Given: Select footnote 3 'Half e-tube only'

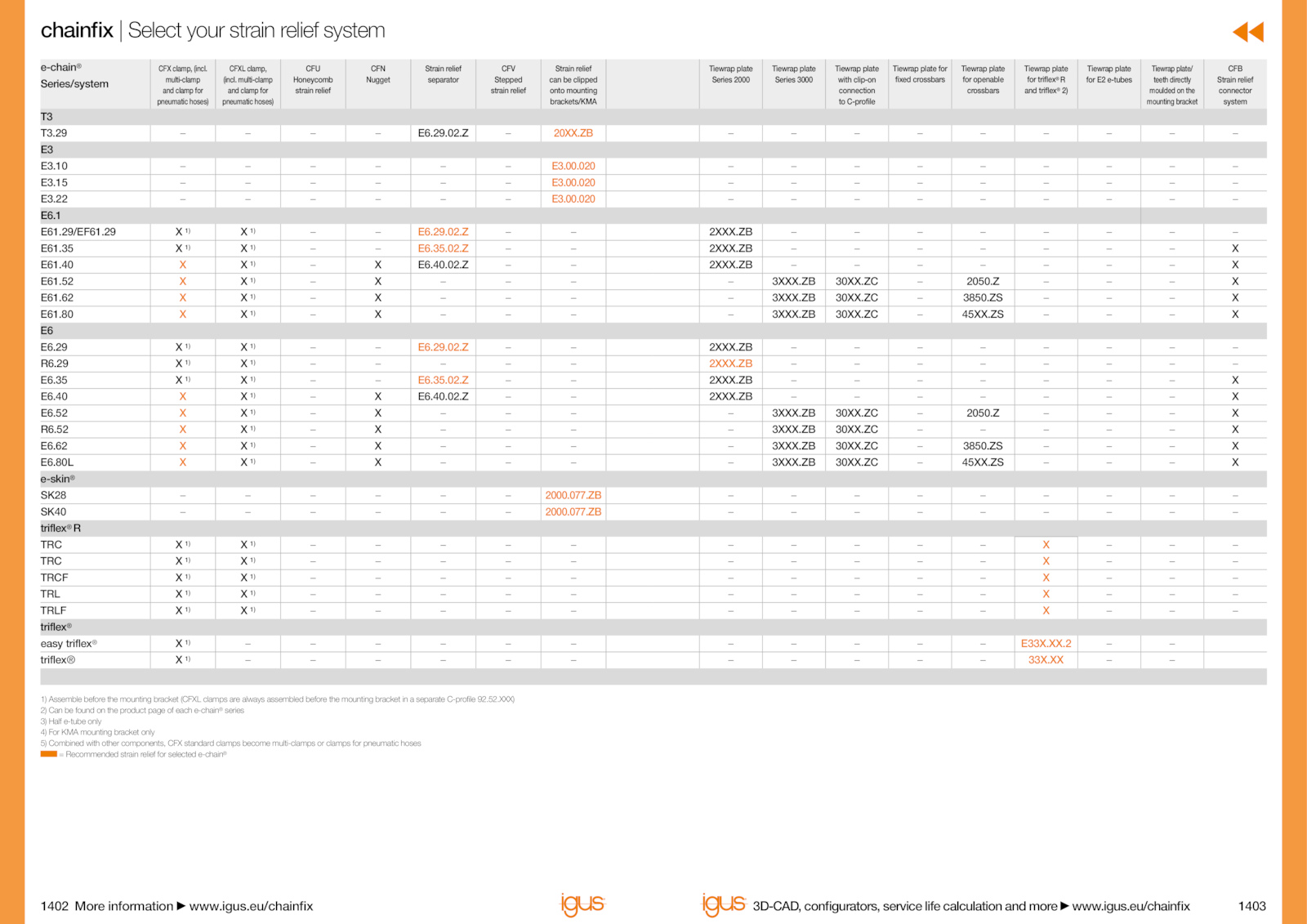Looking at the screenshot, I should [x=71, y=721].
